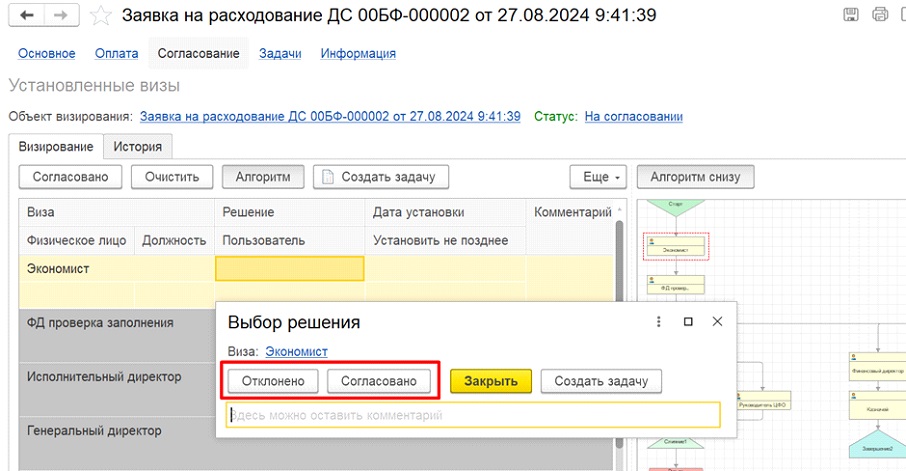Click the save diskette icon
This screenshot has width=906, height=471.
coord(851,15)
